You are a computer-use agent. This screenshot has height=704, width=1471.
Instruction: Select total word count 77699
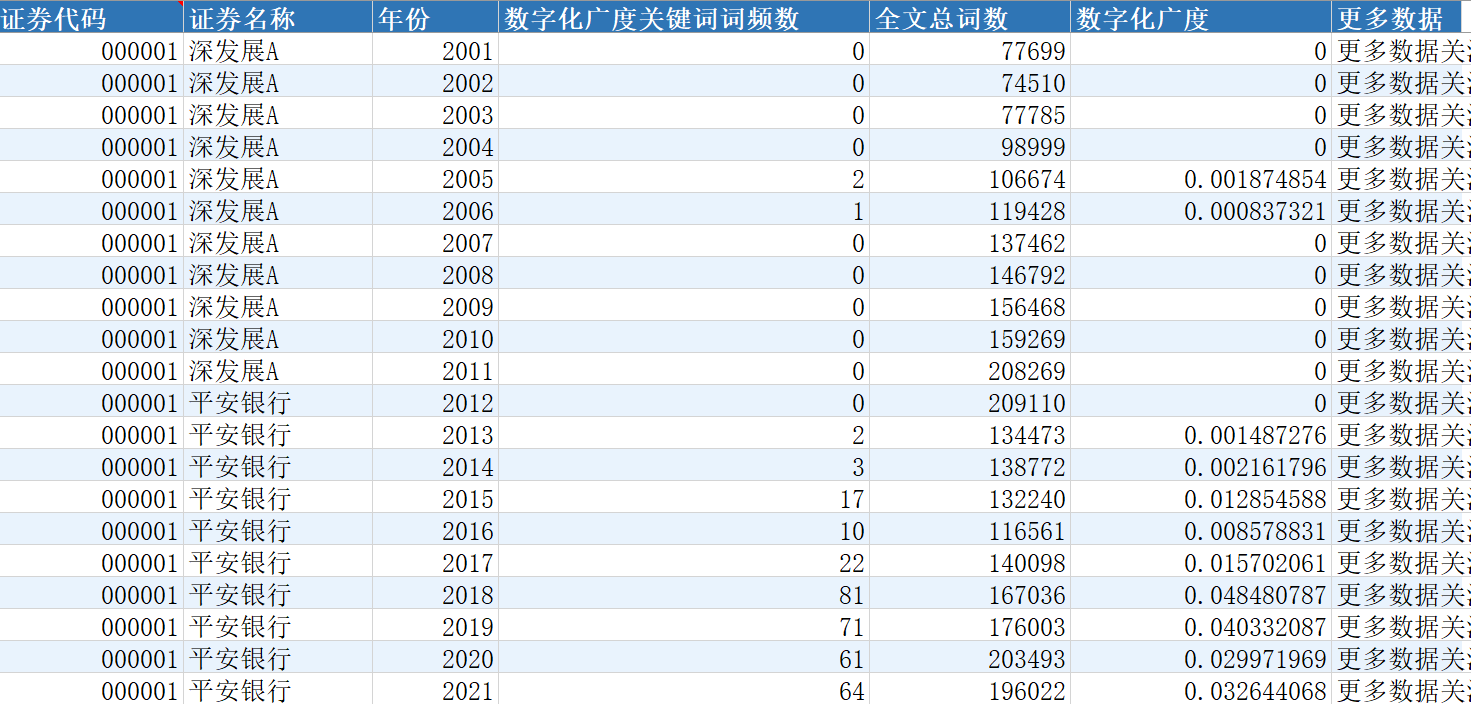point(970,51)
